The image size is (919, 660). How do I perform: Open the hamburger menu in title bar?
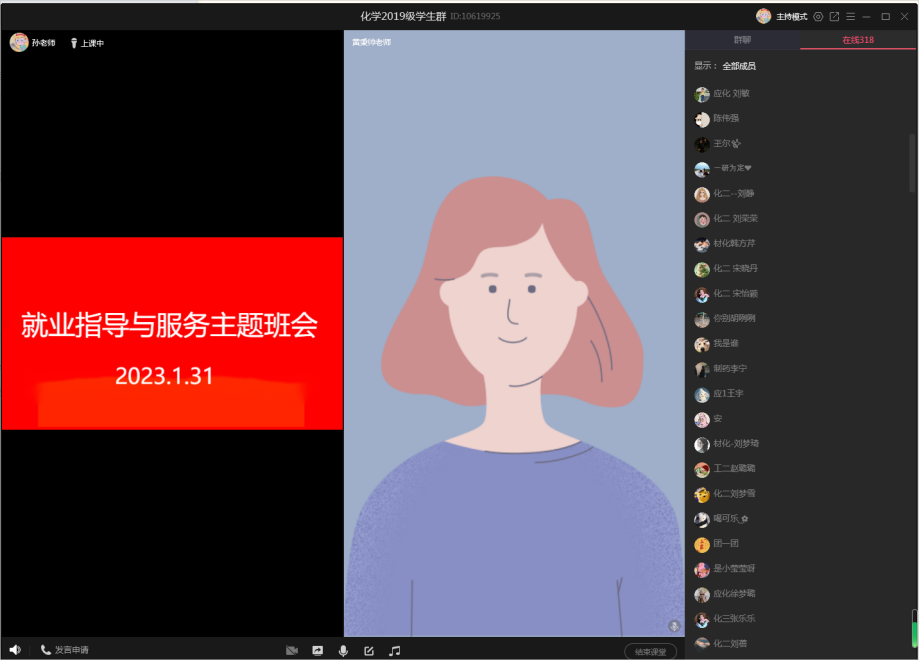point(850,17)
